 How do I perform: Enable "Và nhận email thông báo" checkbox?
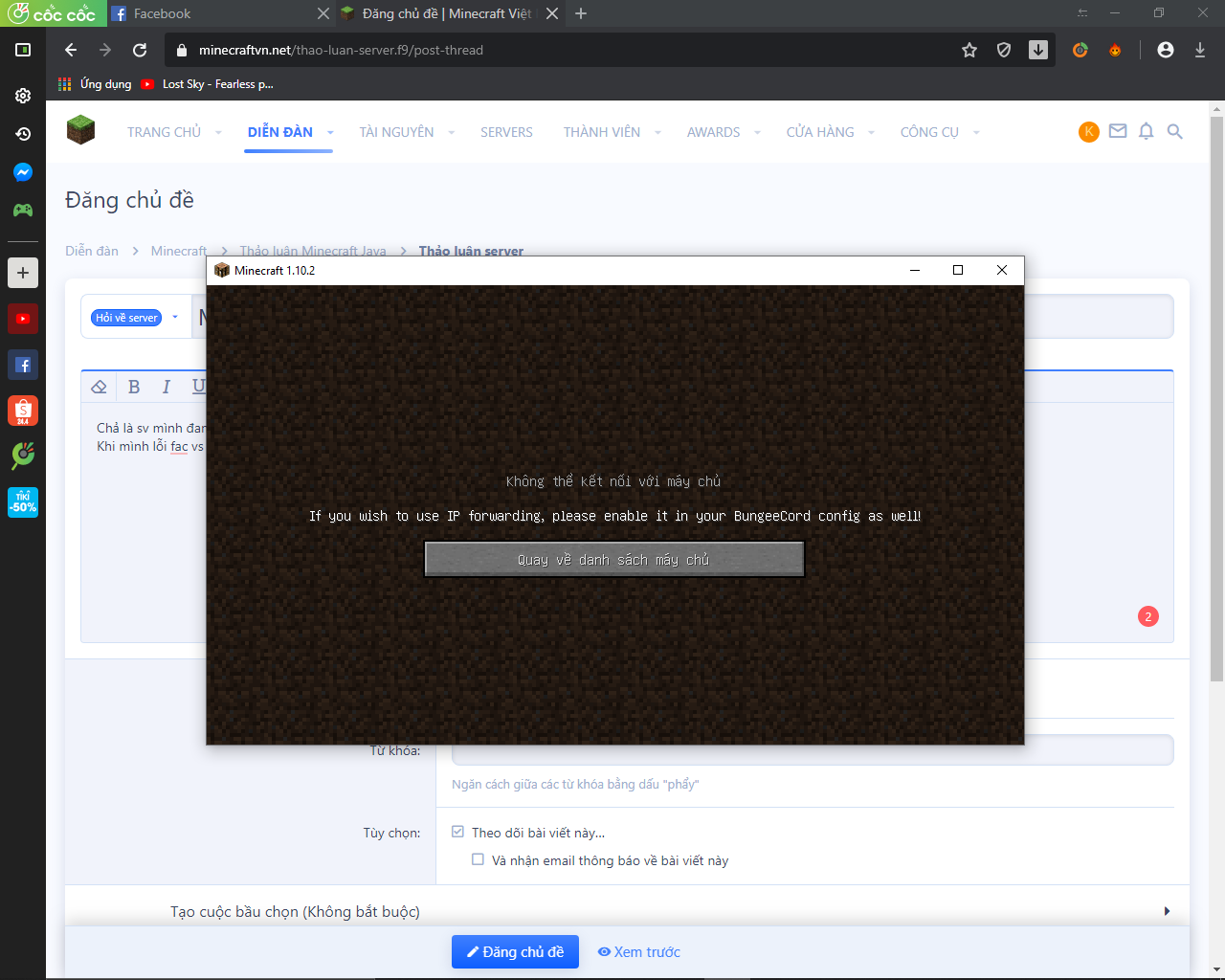click(x=478, y=859)
